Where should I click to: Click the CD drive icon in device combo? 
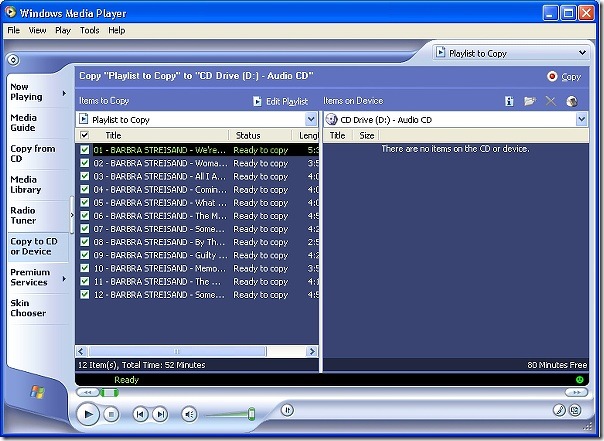(331, 120)
